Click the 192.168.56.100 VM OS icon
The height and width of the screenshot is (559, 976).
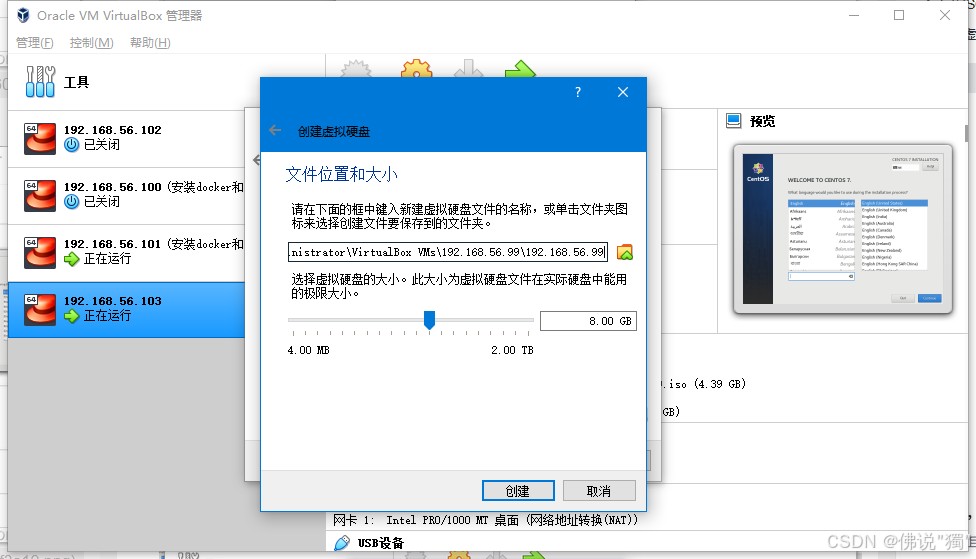(40, 195)
